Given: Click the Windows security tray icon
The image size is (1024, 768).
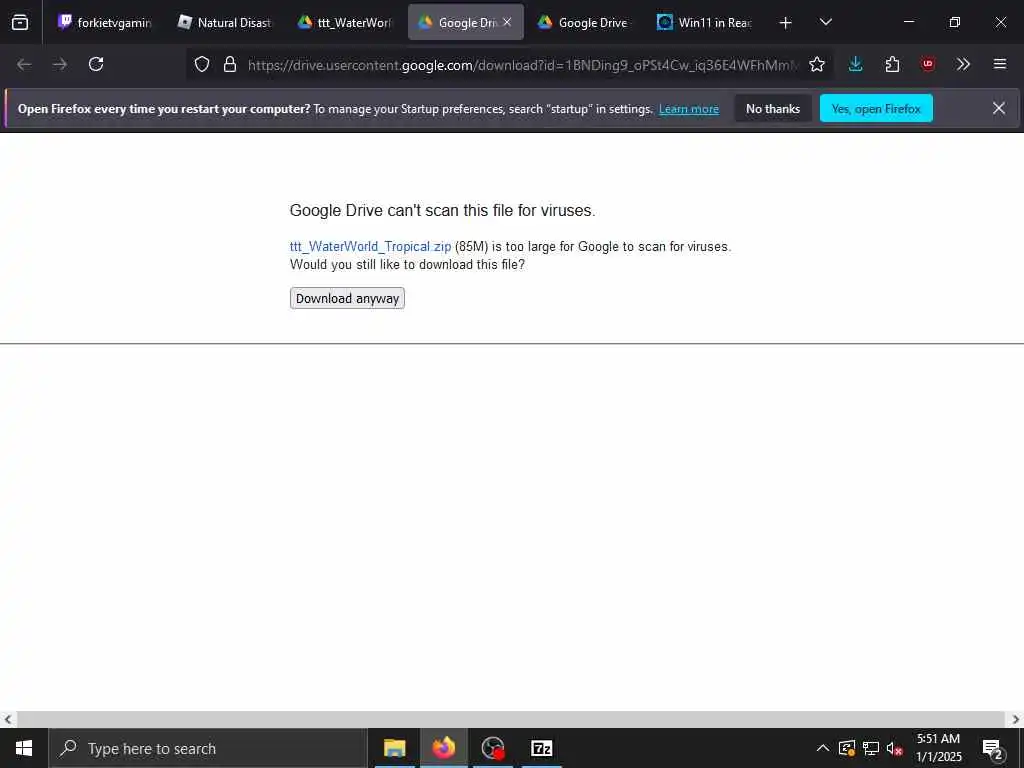Looking at the screenshot, I should tap(847, 748).
